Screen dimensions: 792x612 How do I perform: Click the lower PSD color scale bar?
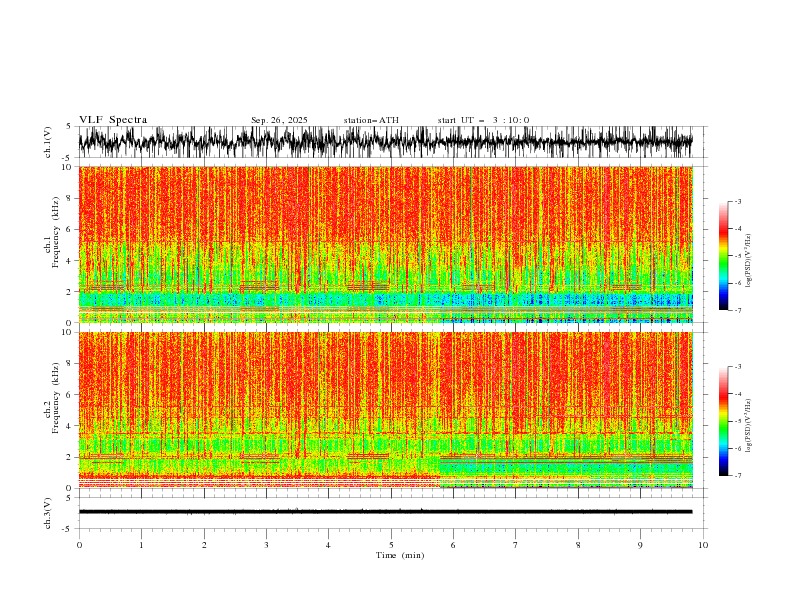coord(723,421)
